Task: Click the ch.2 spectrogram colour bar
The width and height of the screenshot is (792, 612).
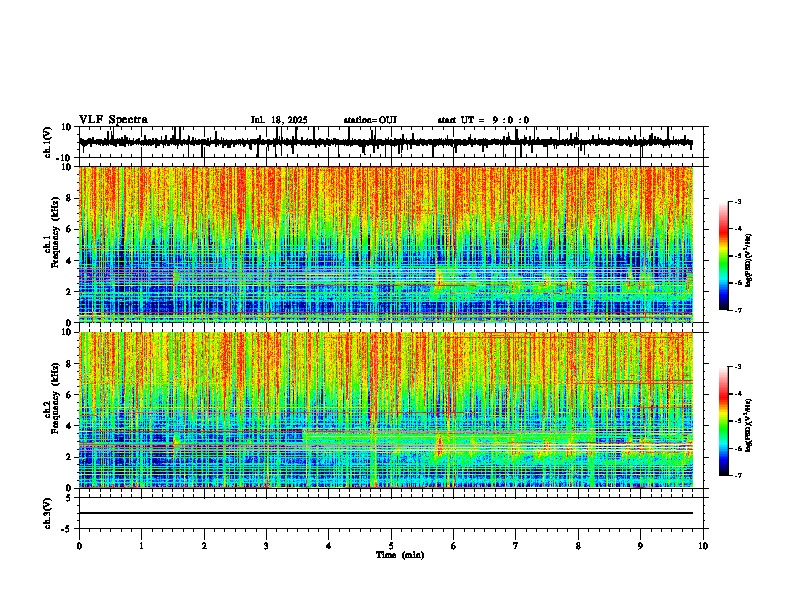Action: pyautogui.click(x=724, y=421)
